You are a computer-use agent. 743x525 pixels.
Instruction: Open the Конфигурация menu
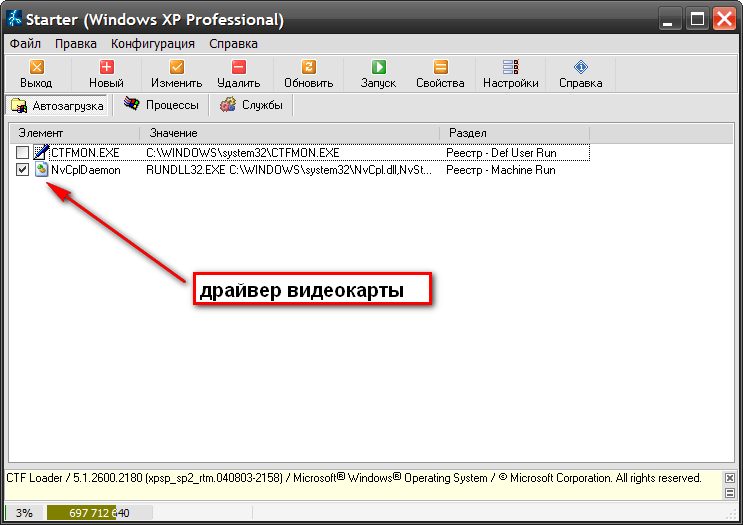[x=153, y=44]
